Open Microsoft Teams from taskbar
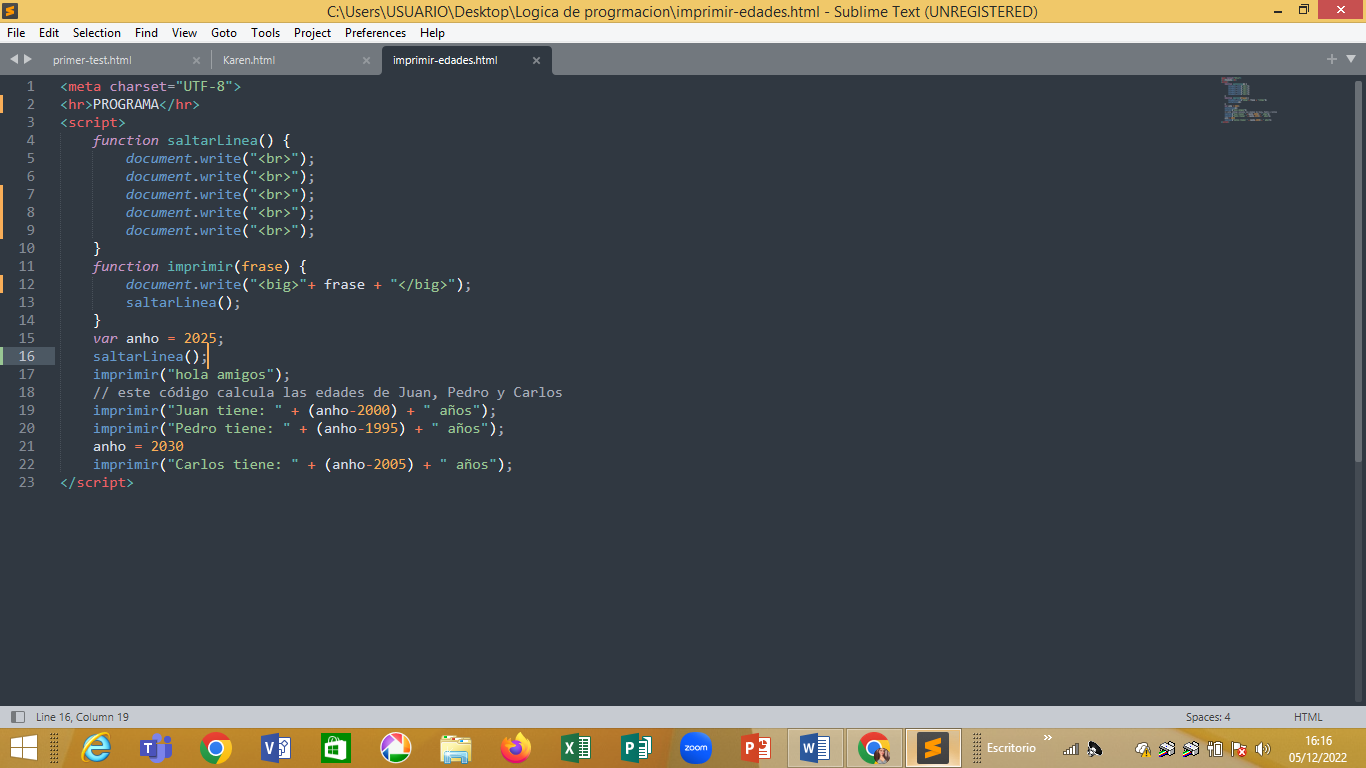Image resolution: width=1366 pixels, height=768 pixels. [156, 748]
